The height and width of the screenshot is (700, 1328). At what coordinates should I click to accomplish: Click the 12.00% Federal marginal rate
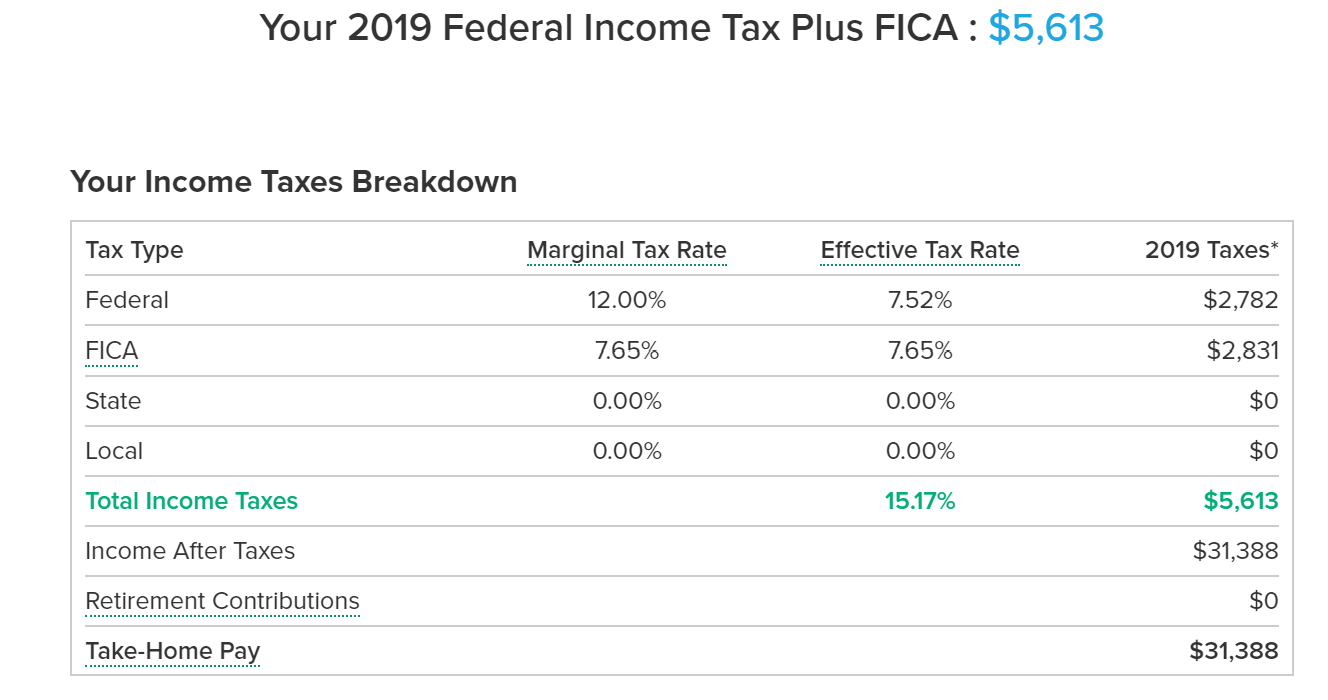tap(627, 300)
